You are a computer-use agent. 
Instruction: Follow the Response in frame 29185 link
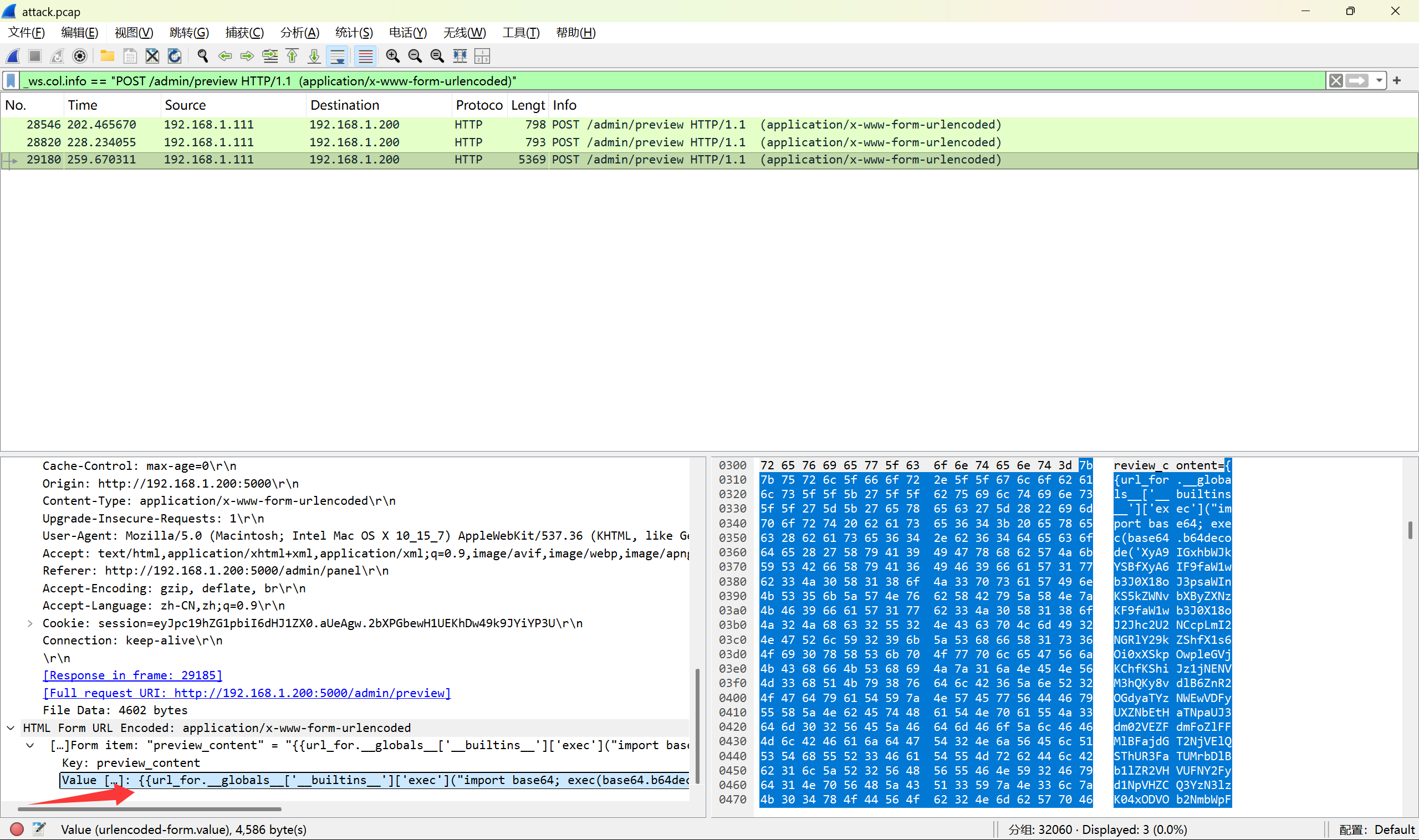[x=132, y=675]
